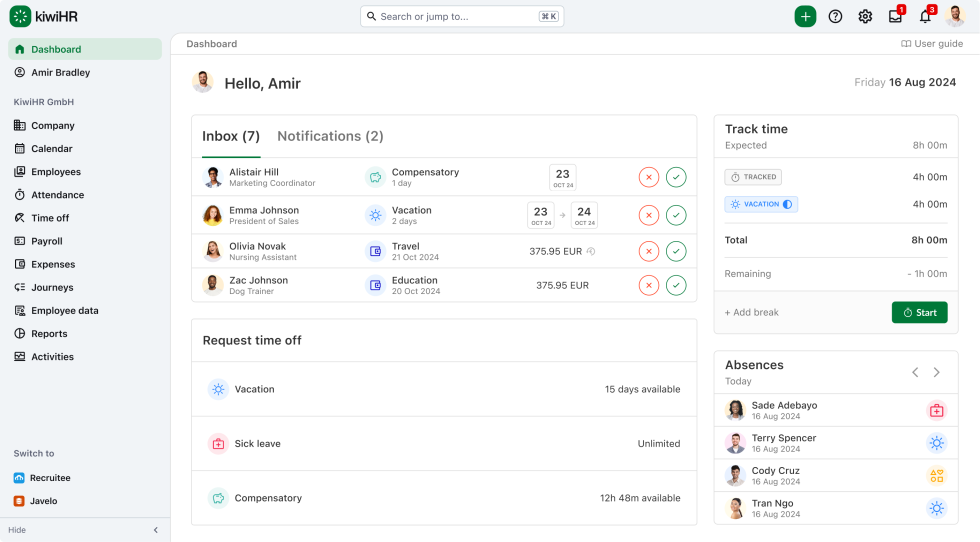Approve Alistair Hill's compensatory request
The image size is (980, 542).
coord(677,177)
